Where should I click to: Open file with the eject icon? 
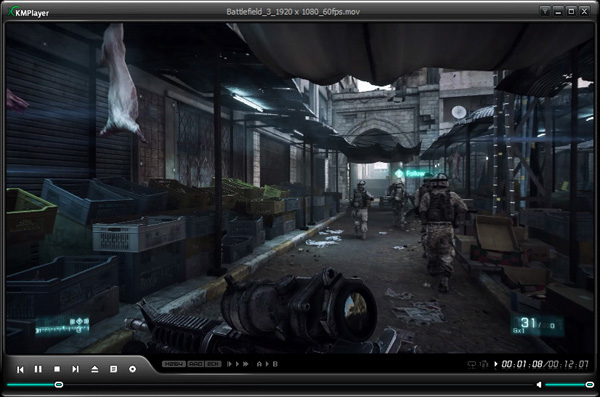95,369
